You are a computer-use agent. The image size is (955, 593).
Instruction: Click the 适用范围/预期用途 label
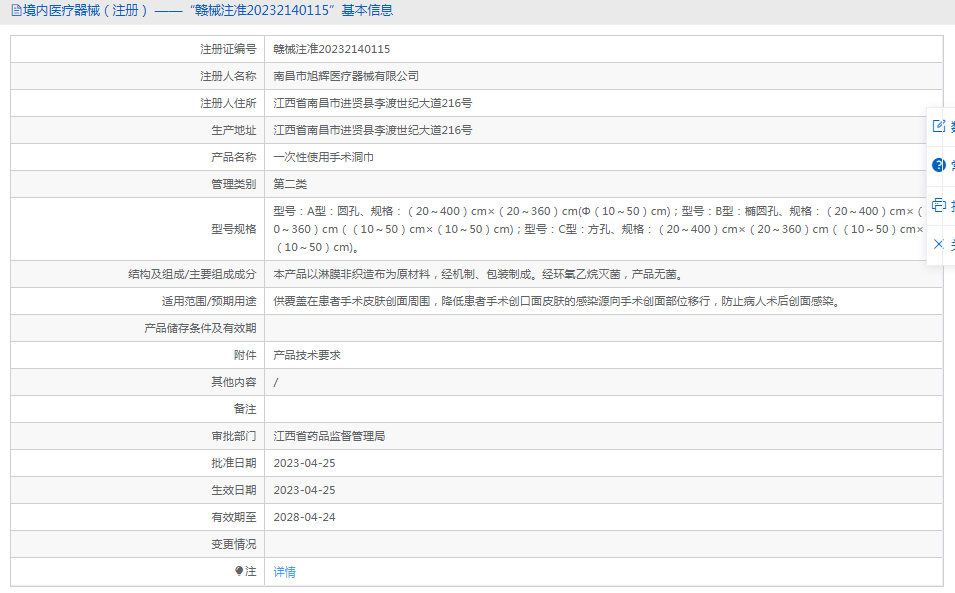(209, 301)
